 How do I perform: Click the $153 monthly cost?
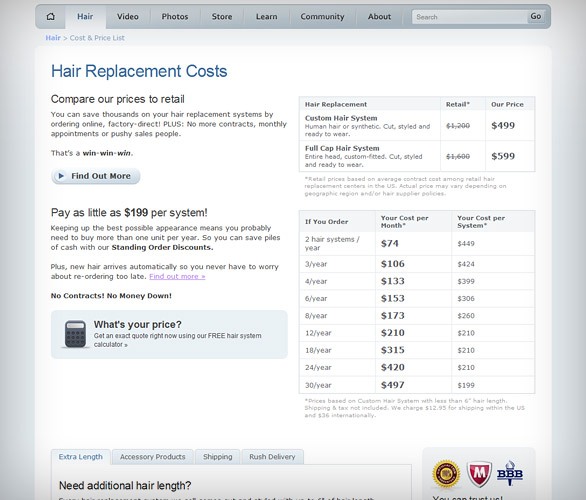tap(393, 298)
